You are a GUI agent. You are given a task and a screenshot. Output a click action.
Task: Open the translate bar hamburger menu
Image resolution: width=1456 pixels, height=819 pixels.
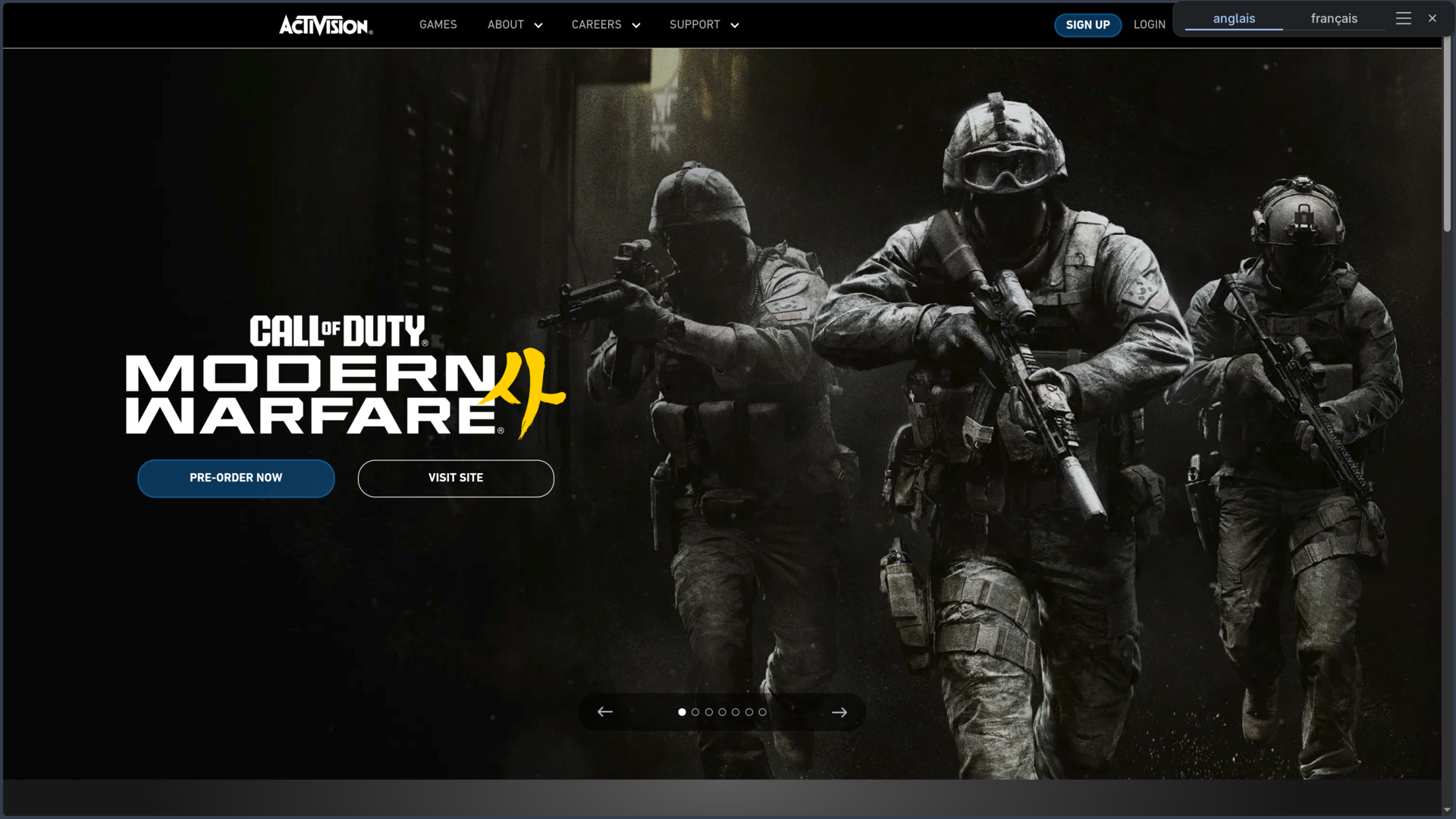point(1404,18)
